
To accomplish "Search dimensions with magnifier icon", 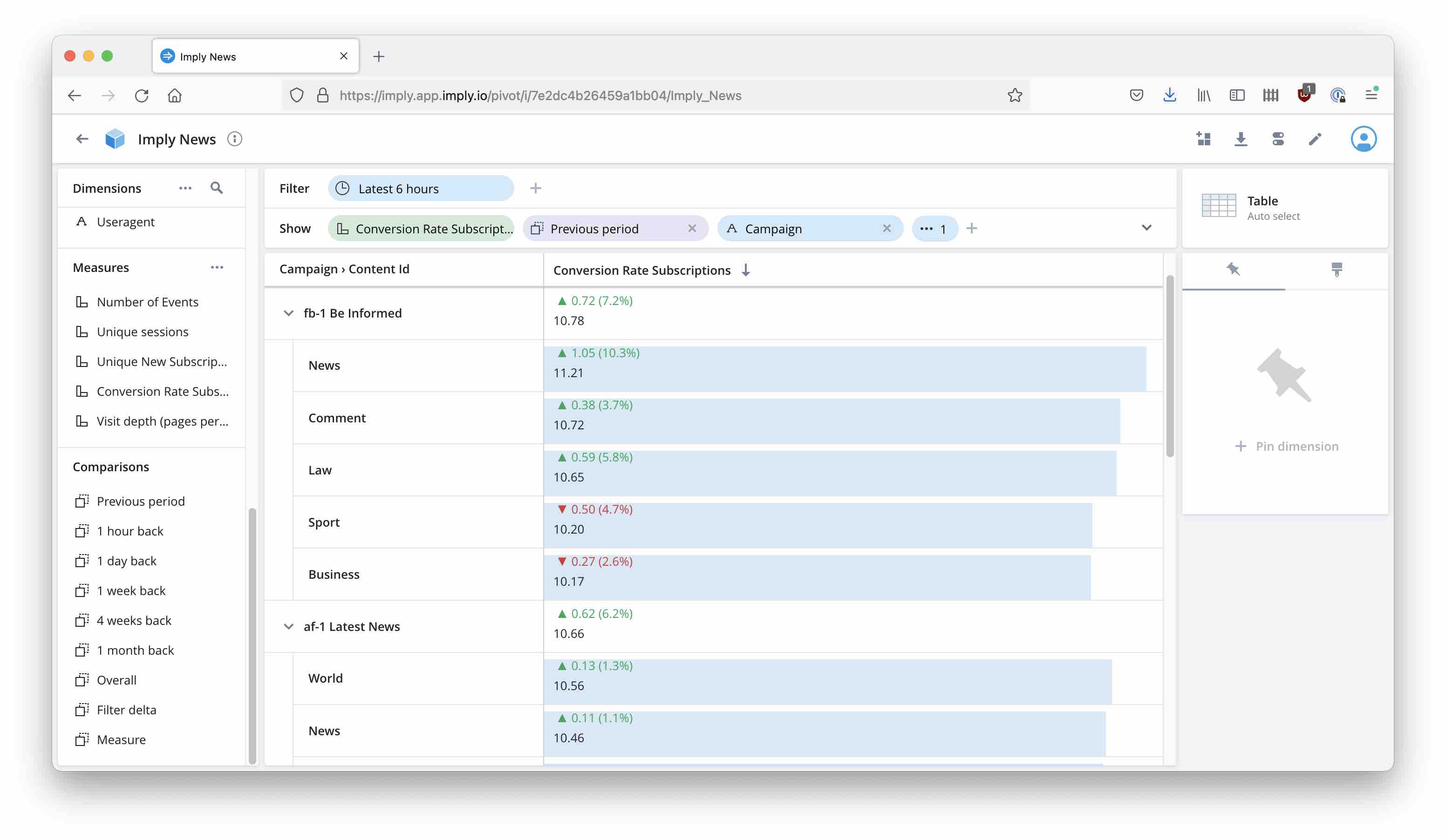I will 216,188.
